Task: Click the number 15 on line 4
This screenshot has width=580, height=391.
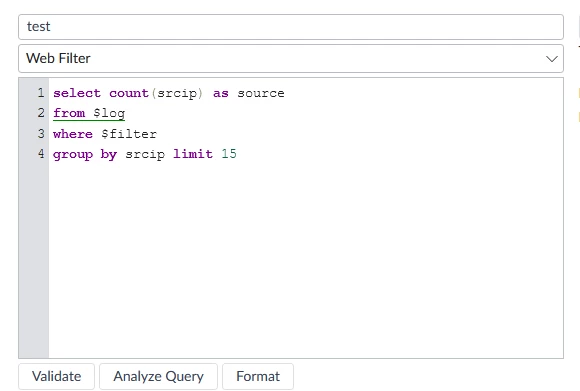Action: click(x=229, y=154)
